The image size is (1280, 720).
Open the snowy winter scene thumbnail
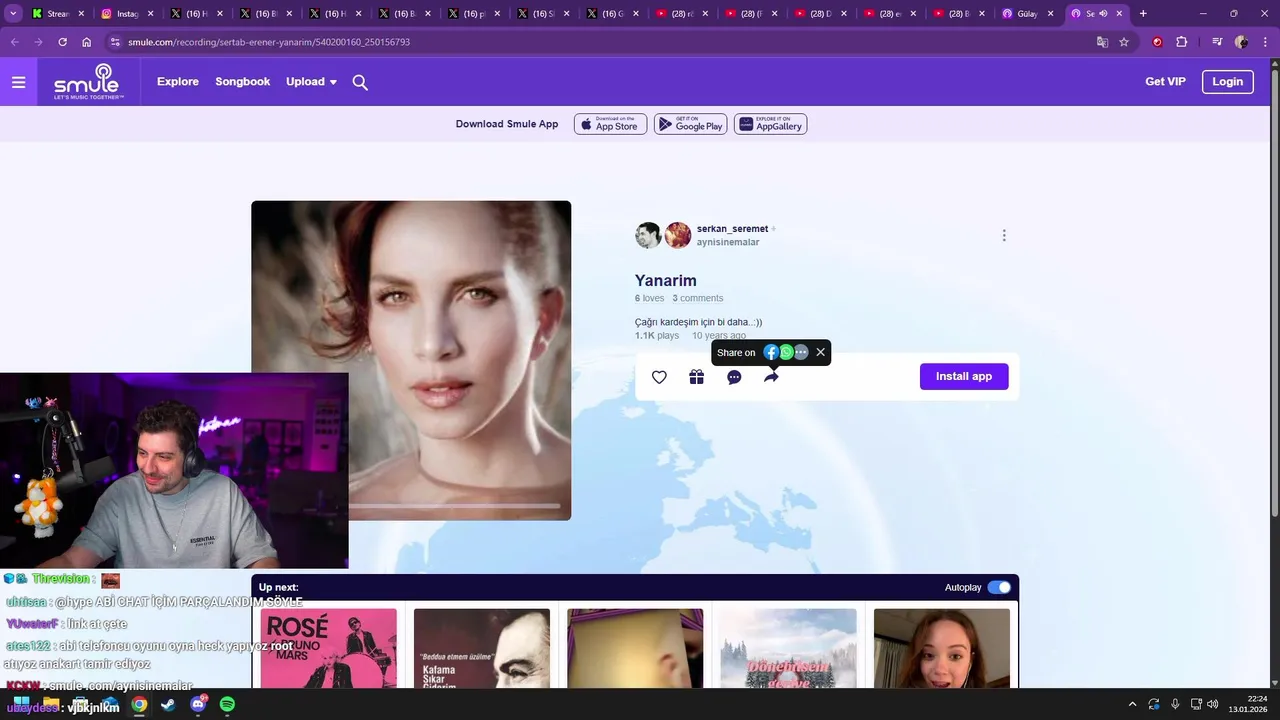[x=788, y=648]
